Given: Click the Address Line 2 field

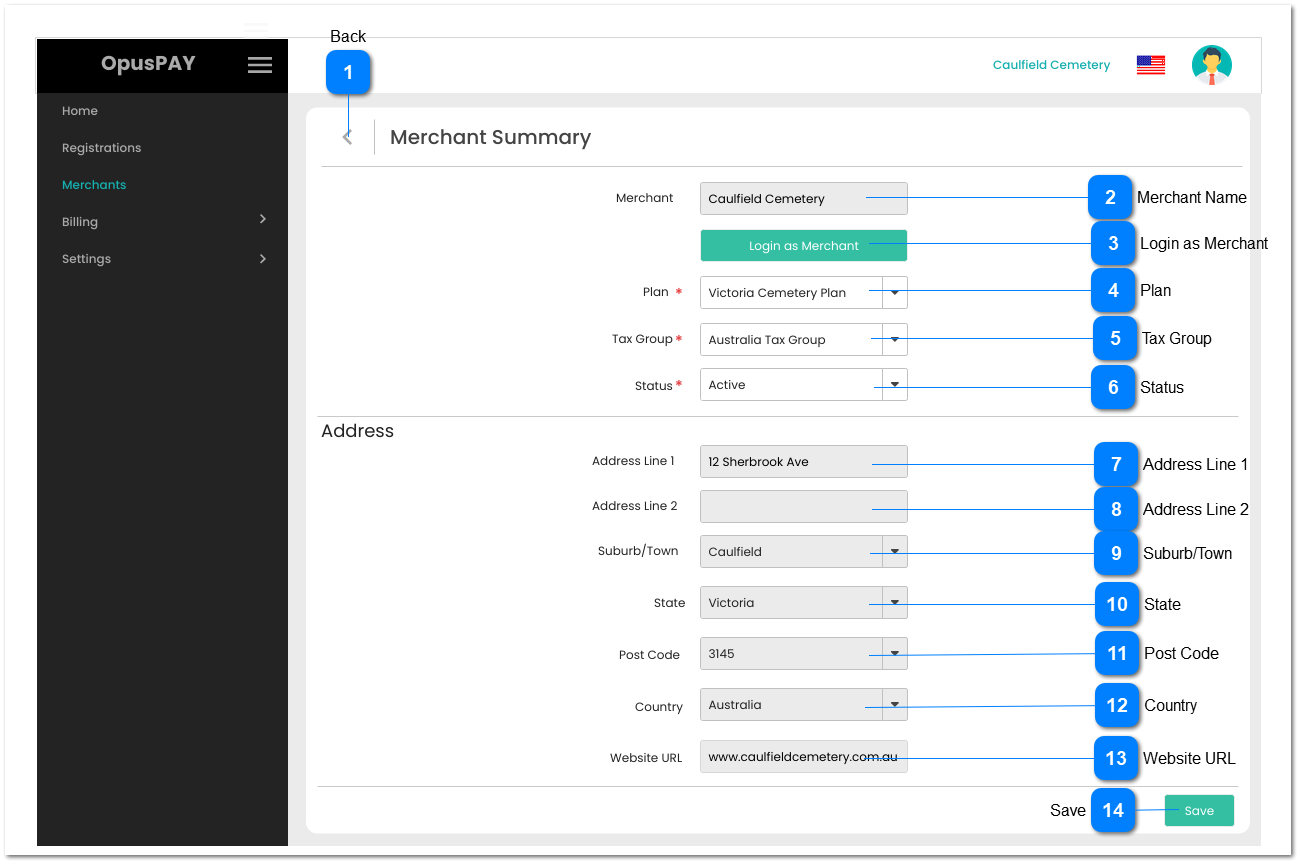Looking at the screenshot, I should (x=803, y=507).
